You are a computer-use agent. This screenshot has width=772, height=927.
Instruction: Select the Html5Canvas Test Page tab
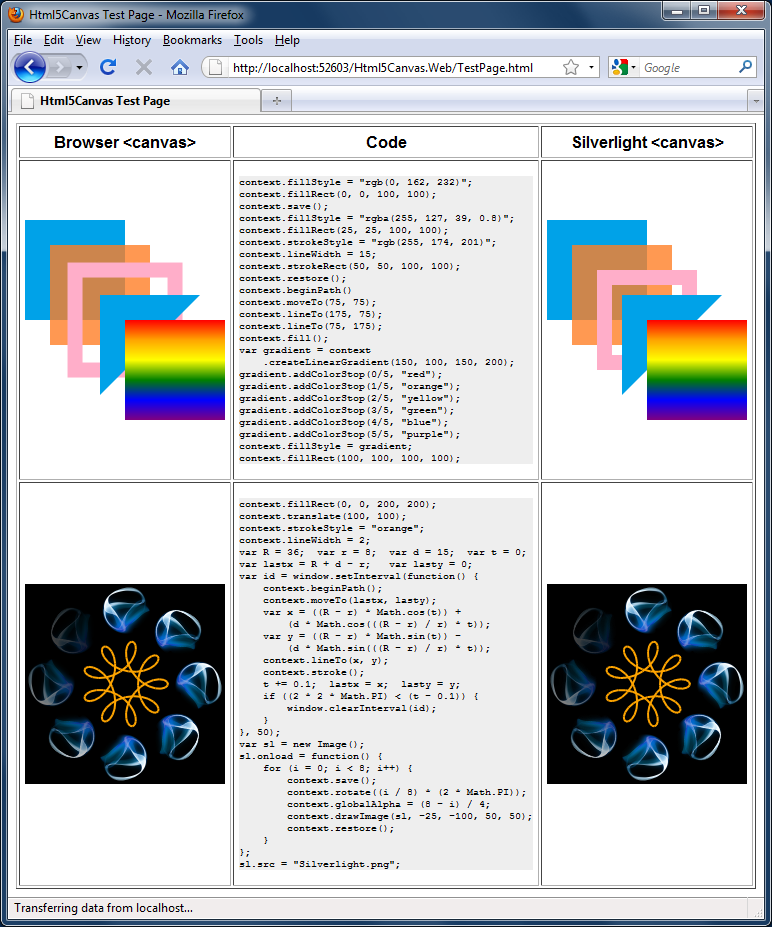[135, 101]
